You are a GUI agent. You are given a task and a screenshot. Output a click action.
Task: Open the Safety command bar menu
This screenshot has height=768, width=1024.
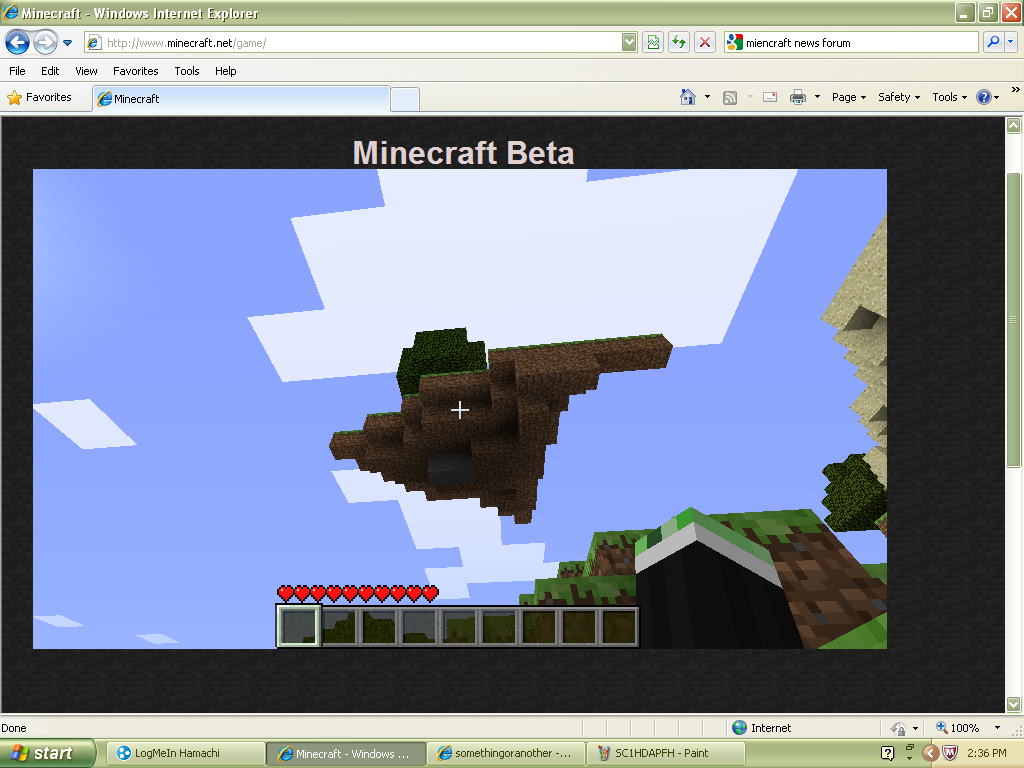click(899, 97)
